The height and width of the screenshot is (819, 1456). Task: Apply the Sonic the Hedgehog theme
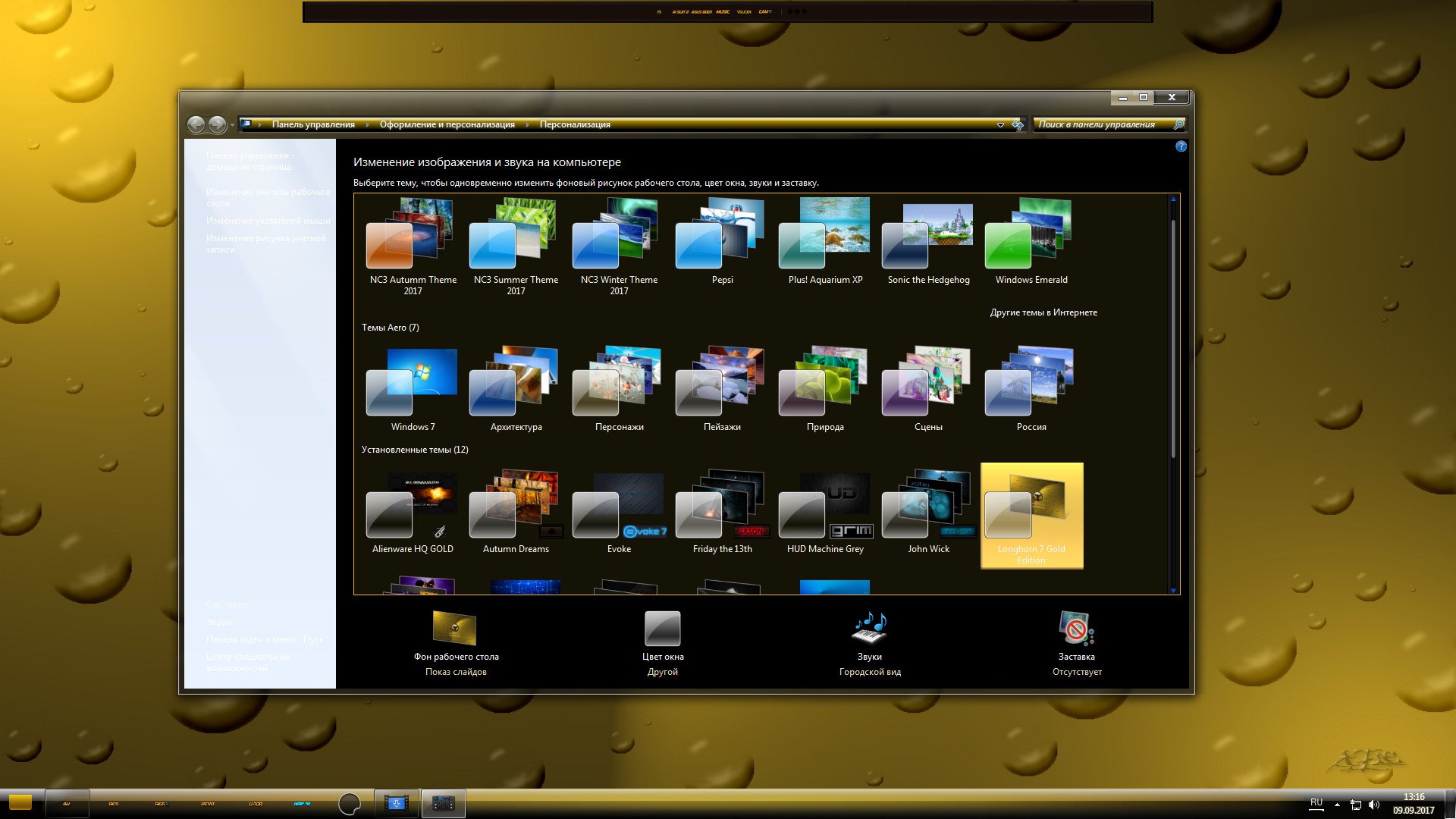tap(928, 243)
